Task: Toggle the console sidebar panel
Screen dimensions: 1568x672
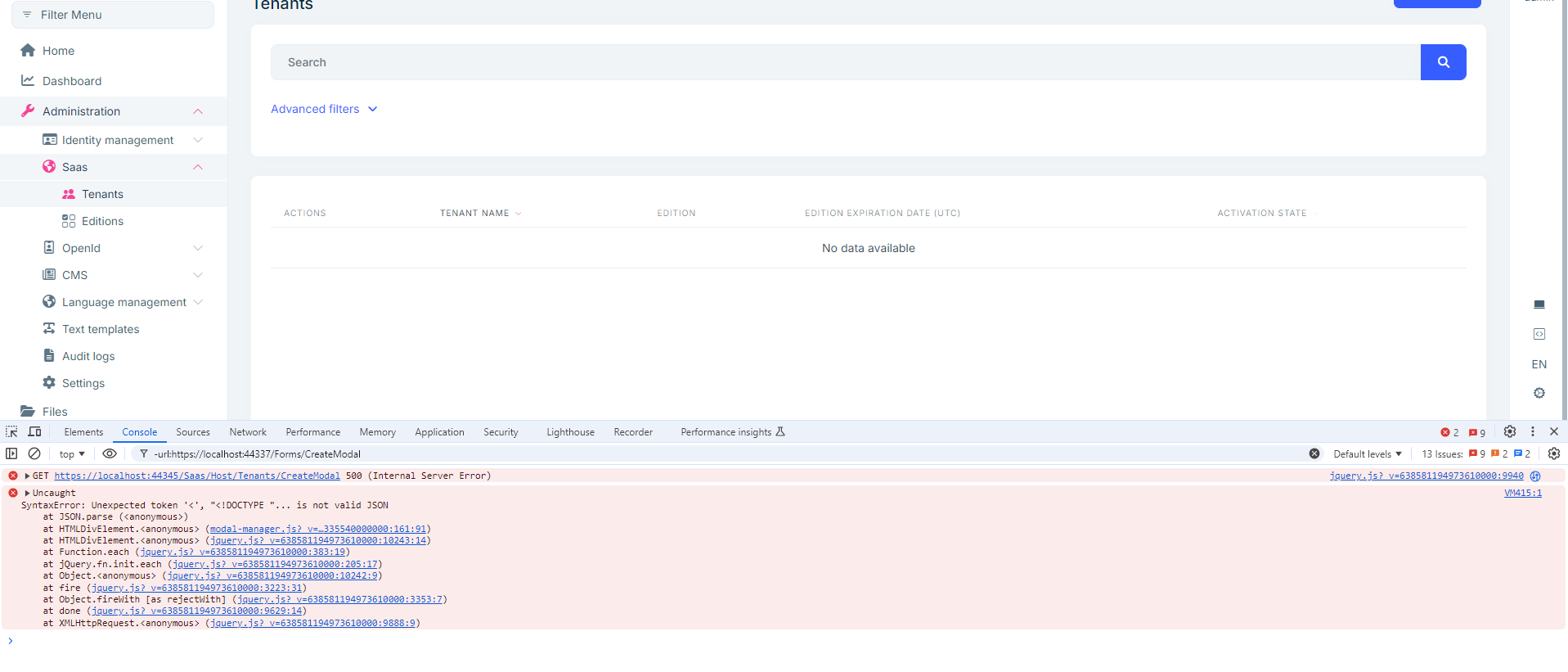Action: (11, 453)
